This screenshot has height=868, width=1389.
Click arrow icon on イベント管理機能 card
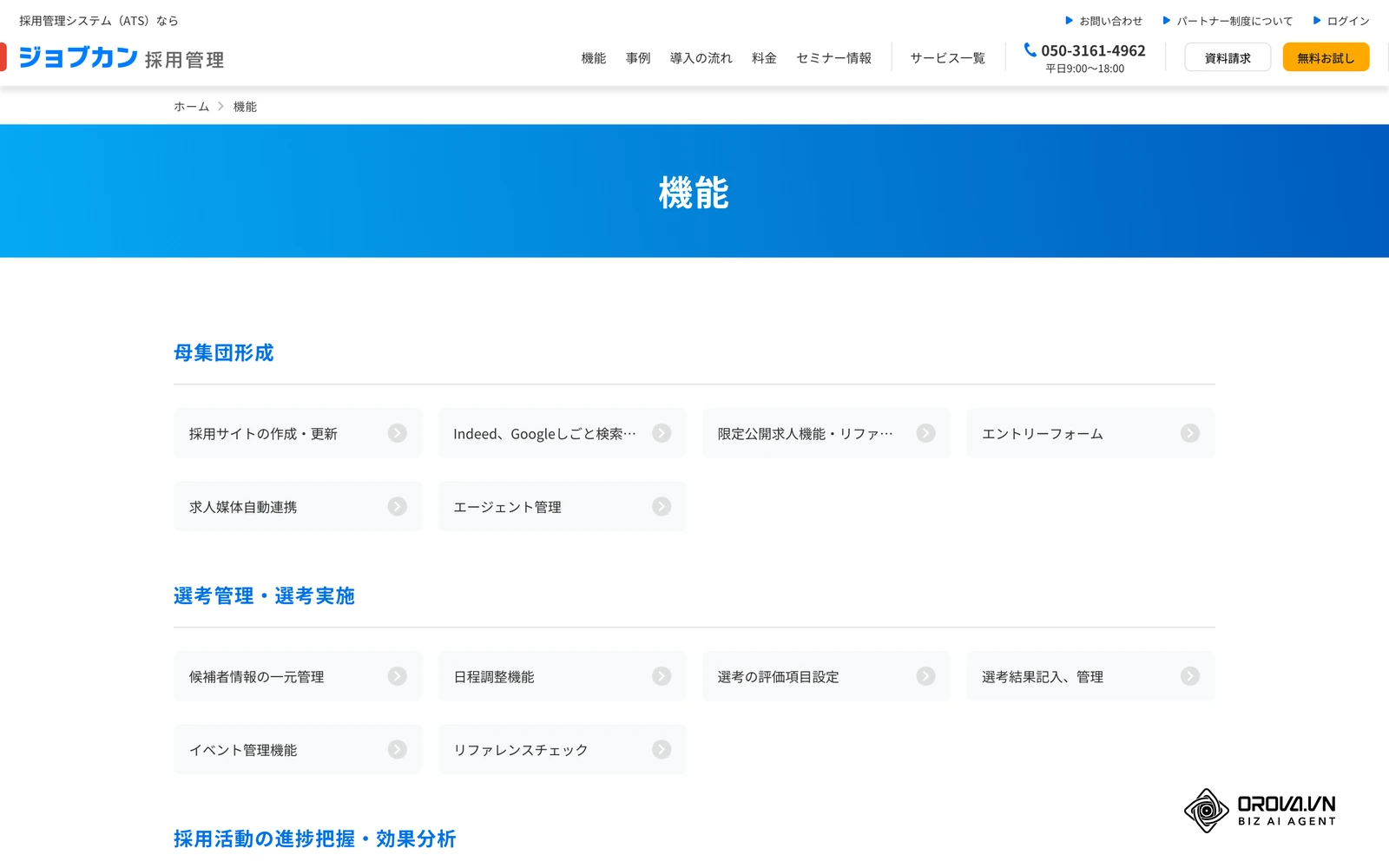click(x=398, y=749)
